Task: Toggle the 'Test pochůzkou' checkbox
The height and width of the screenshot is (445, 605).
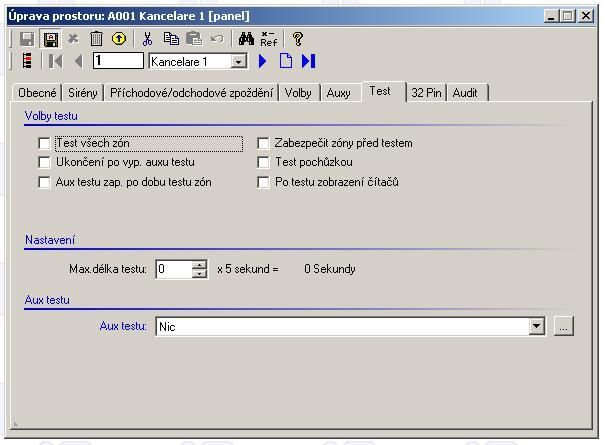Action: (264, 162)
